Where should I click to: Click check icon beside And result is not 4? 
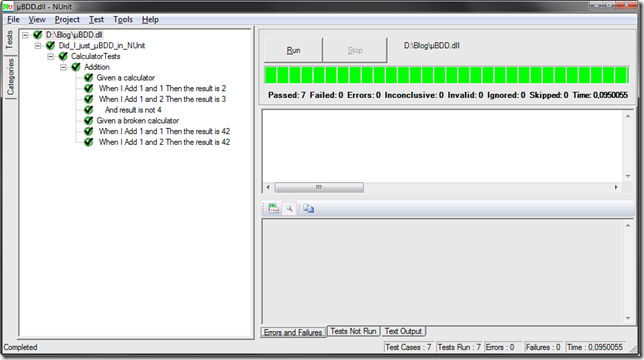point(89,110)
